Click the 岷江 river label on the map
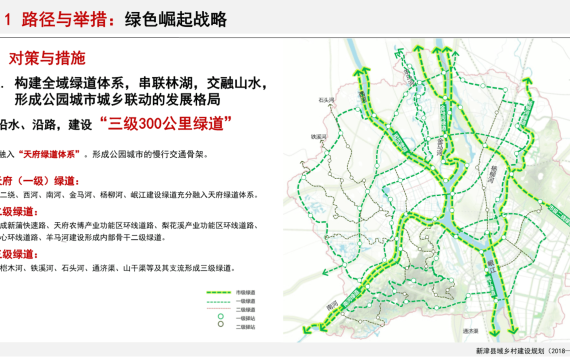Image resolution: width=570 pixels, height=360 pixels. 491,265
